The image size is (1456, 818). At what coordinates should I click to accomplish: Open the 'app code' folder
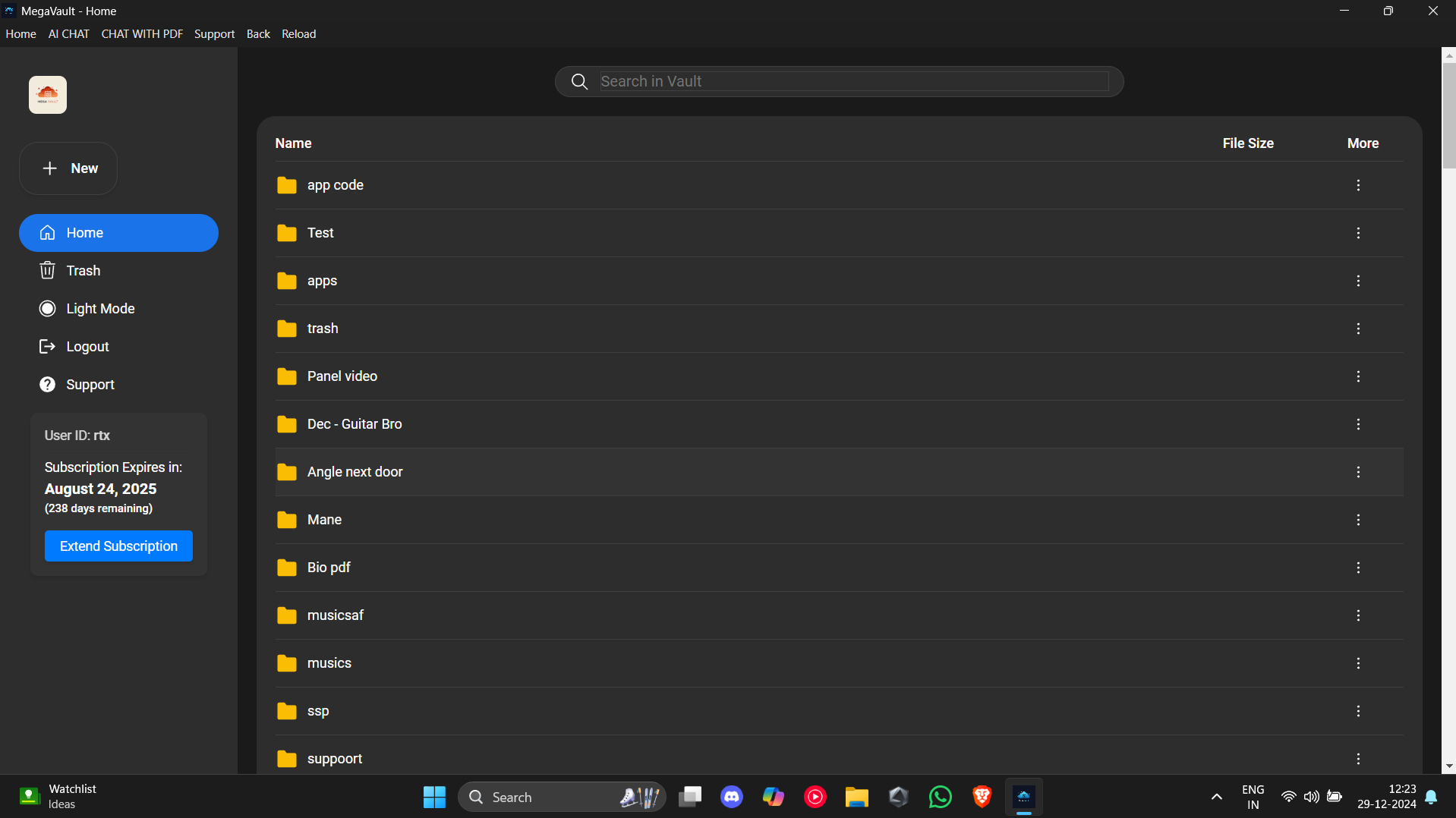coord(335,184)
